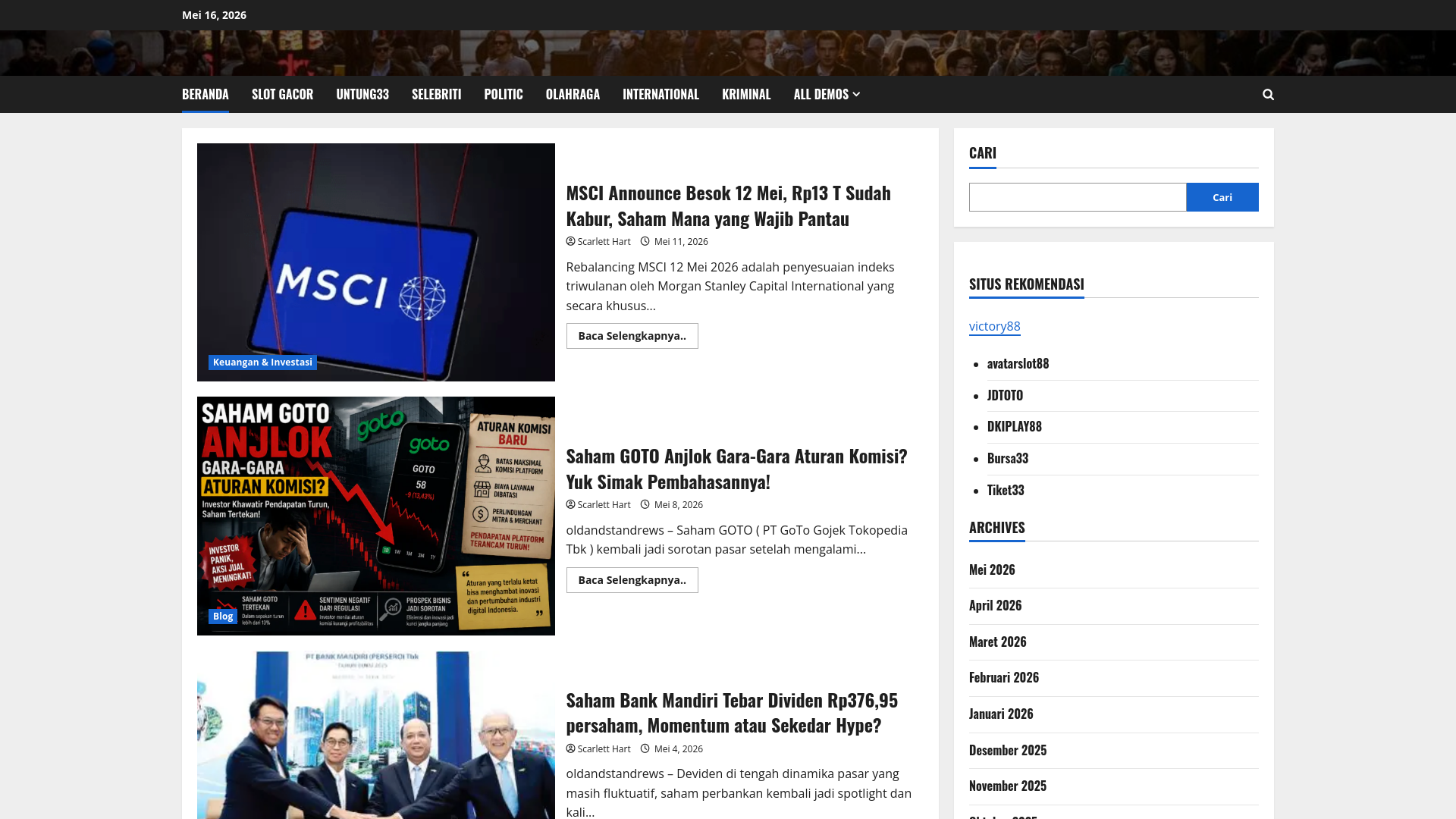Open the Saham GOTO Anjlok thumbnail image
The image size is (1456, 819).
click(x=376, y=516)
